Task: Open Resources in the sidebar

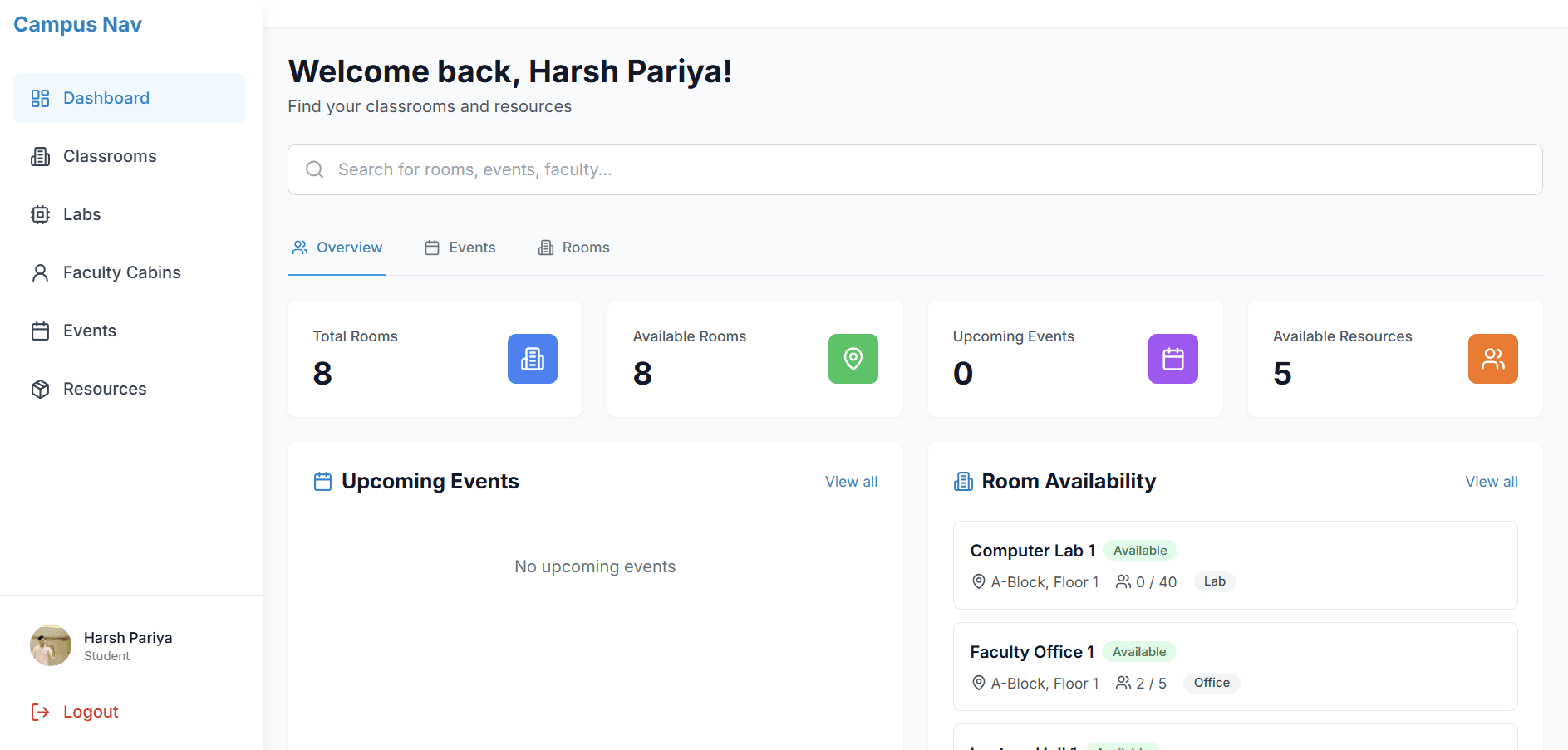Action: tap(130, 389)
